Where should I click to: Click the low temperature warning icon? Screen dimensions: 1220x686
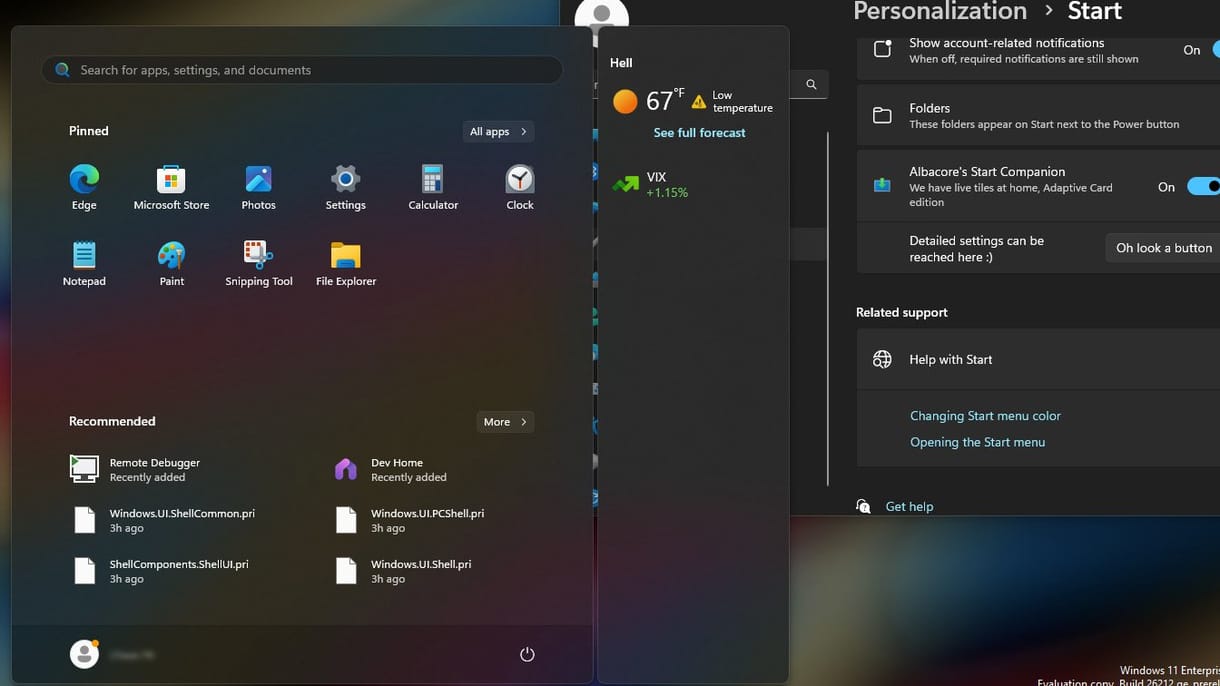click(699, 102)
